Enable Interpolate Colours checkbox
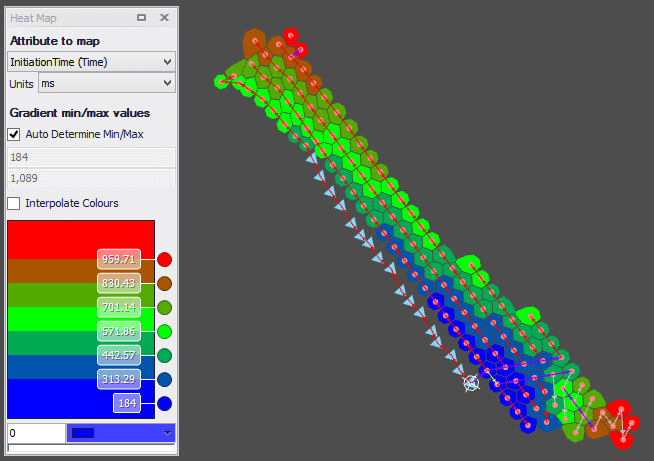The width and height of the screenshot is (654, 461). tap(14, 204)
